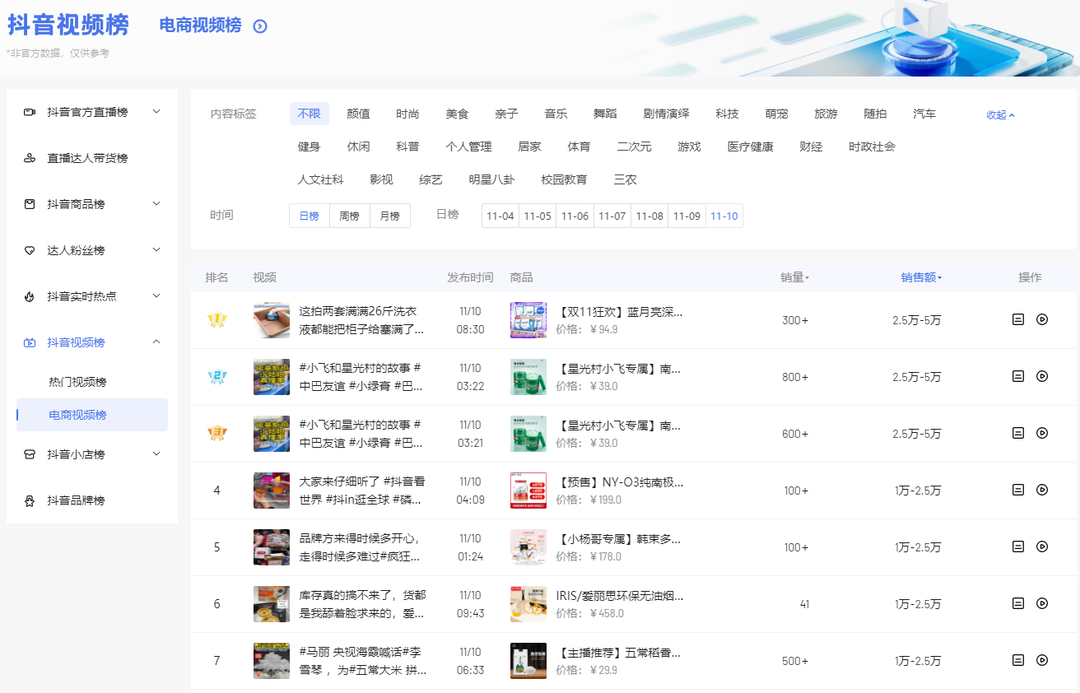Open 抖音商品榜 via its bookmark icon
1080x693 pixels.
(29, 204)
